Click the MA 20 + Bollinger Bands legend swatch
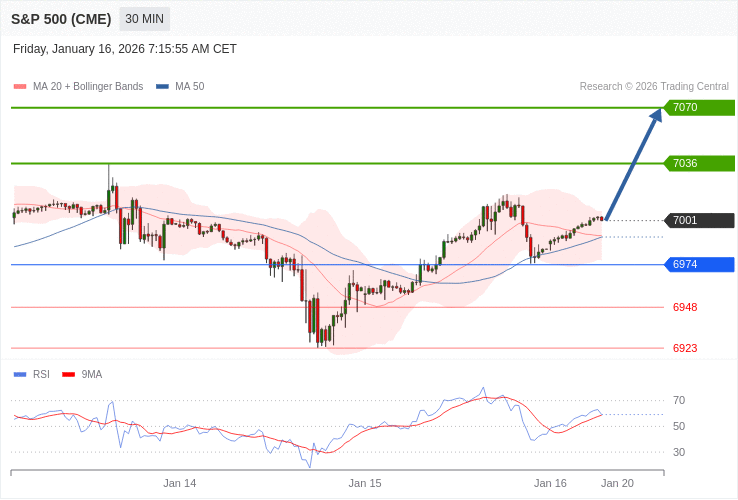This screenshot has height=500, width=738. pyautogui.click(x=20, y=87)
